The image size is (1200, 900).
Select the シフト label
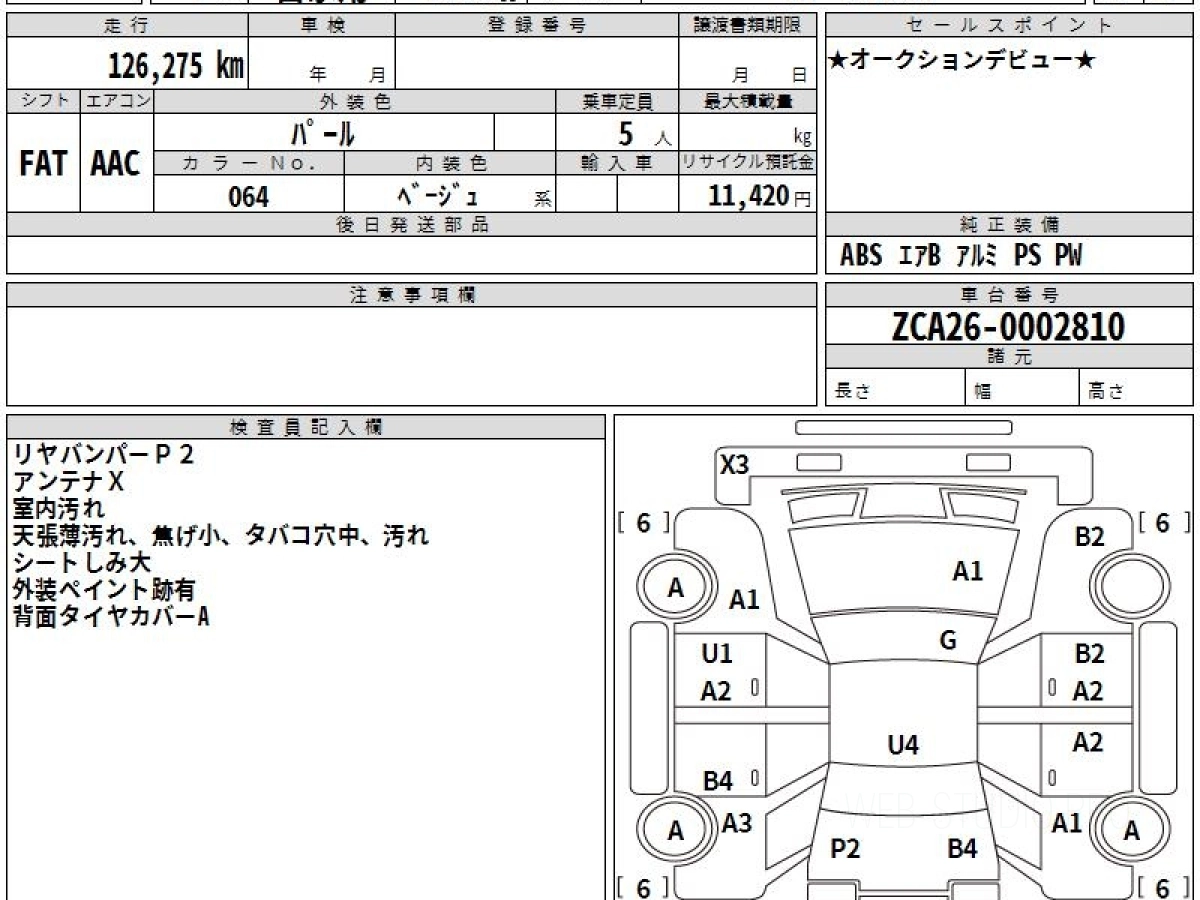pos(43,101)
